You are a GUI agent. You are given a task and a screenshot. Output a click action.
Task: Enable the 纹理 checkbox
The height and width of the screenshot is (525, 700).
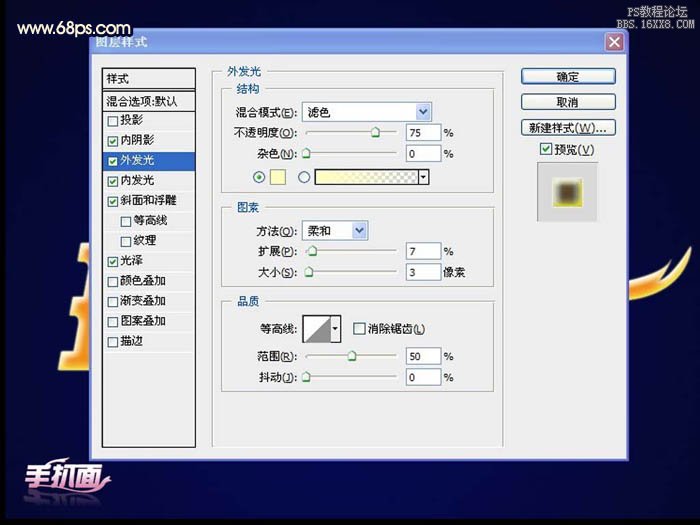(x=126, y=242)
